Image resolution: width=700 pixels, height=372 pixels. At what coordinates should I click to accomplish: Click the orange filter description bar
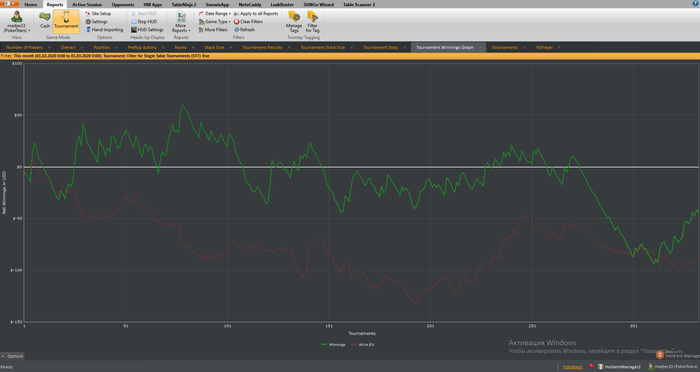coord(350,56)
